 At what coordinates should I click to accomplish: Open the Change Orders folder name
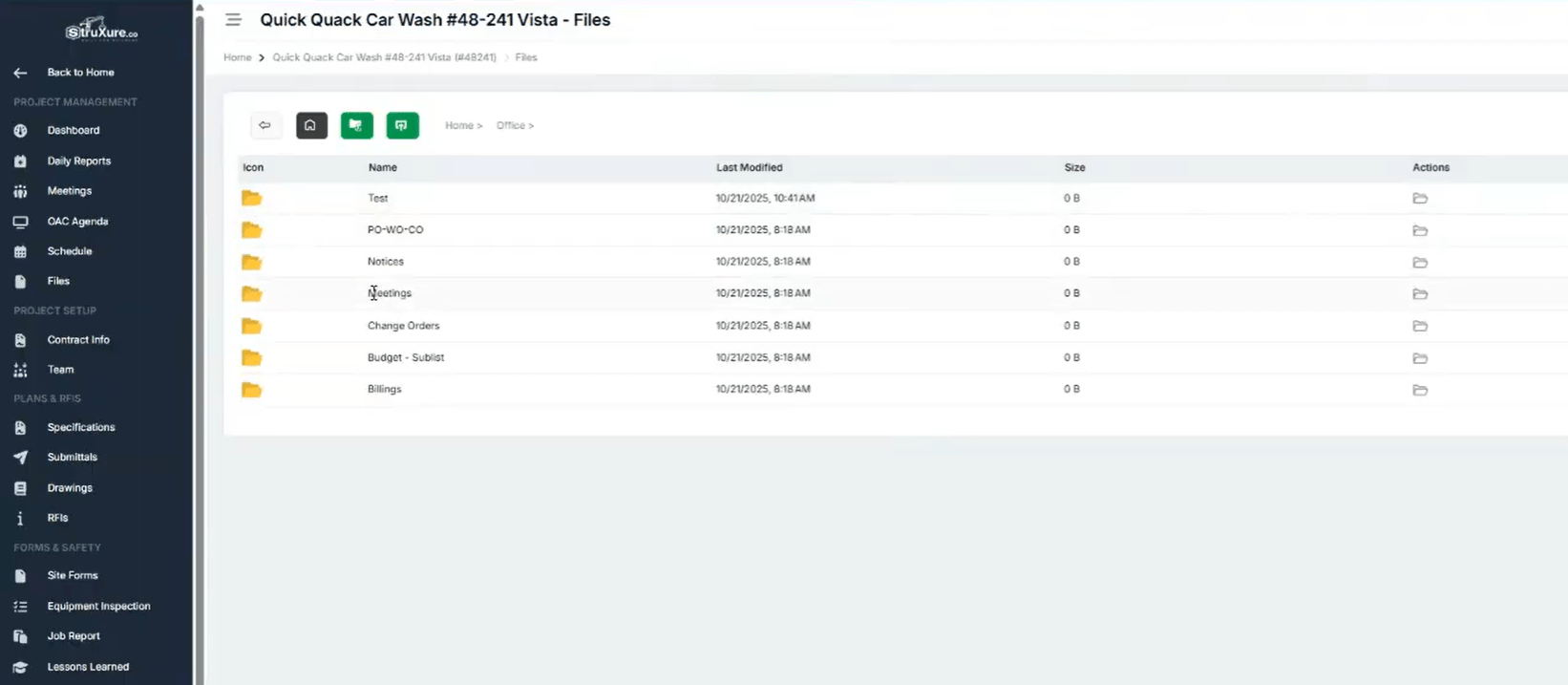point(403,325)
